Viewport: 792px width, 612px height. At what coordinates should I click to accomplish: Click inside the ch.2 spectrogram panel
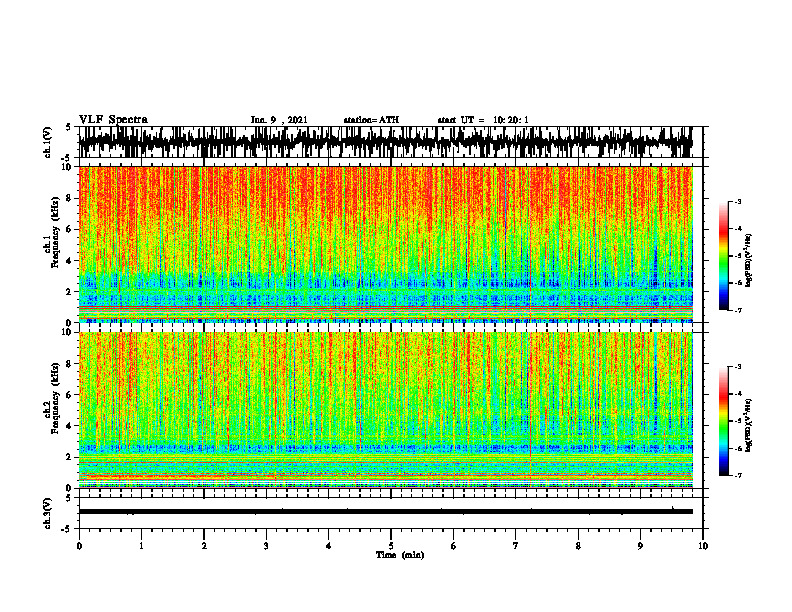[385, 410]
